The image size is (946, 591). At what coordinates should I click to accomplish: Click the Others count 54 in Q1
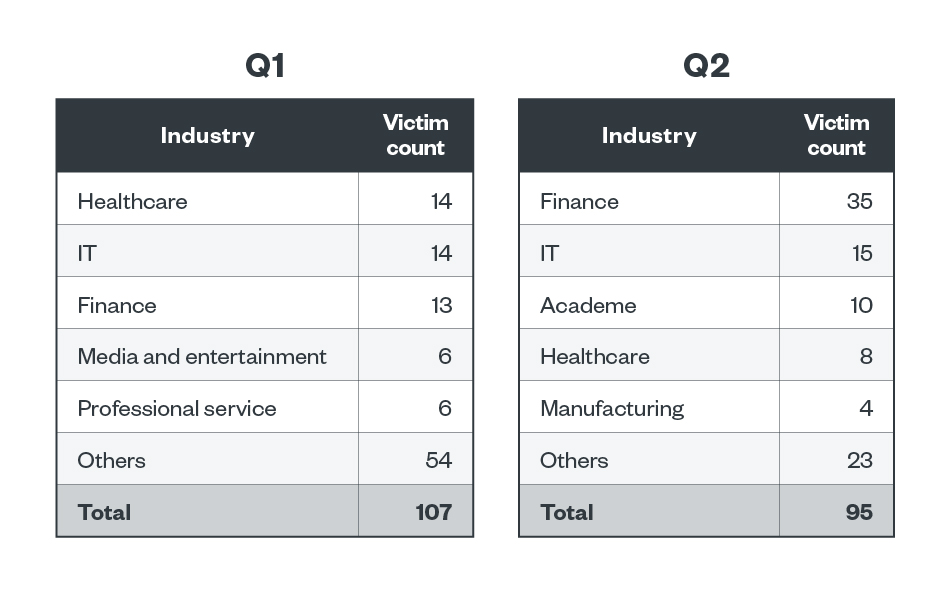439,461
